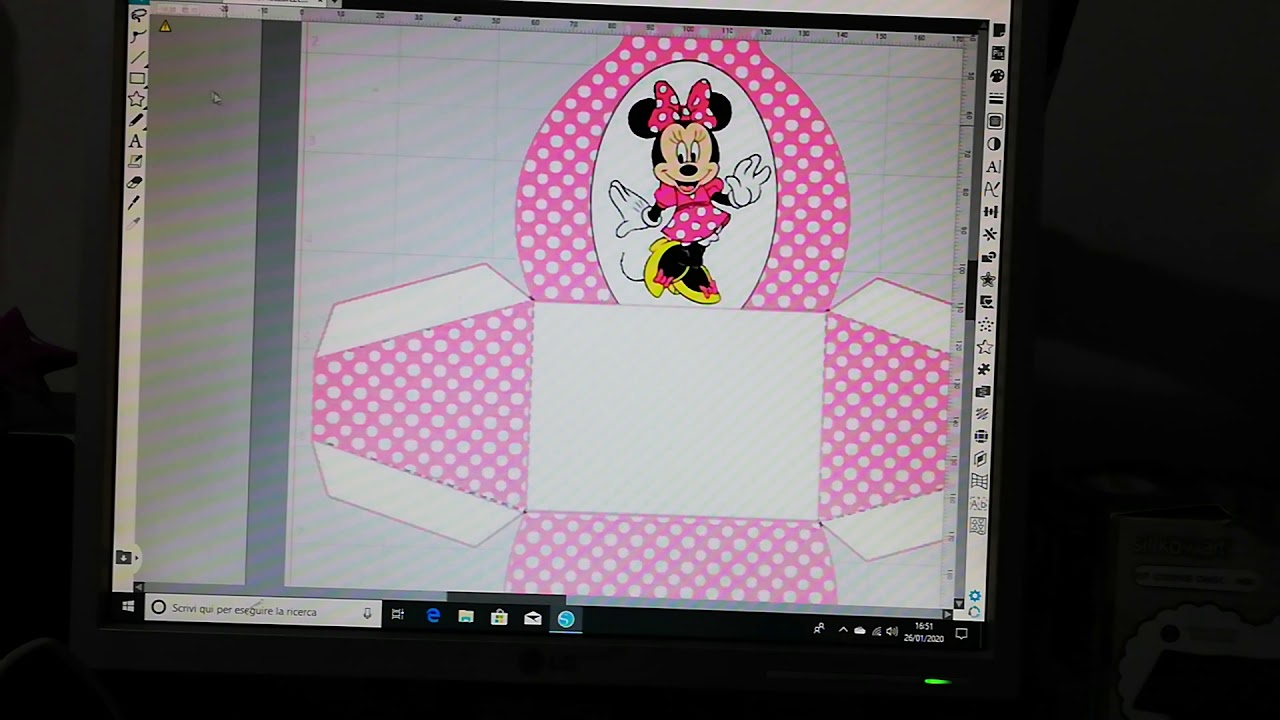Open the Windows notification center icon
This screenshot has width=1280, height=720.
coord(962,633)
